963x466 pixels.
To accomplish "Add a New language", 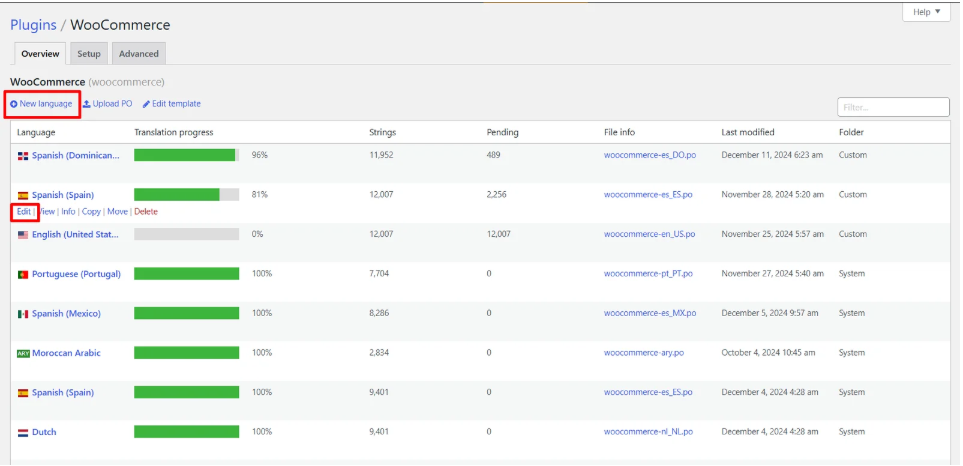I will pyautogui.click(x=42, y=104).
